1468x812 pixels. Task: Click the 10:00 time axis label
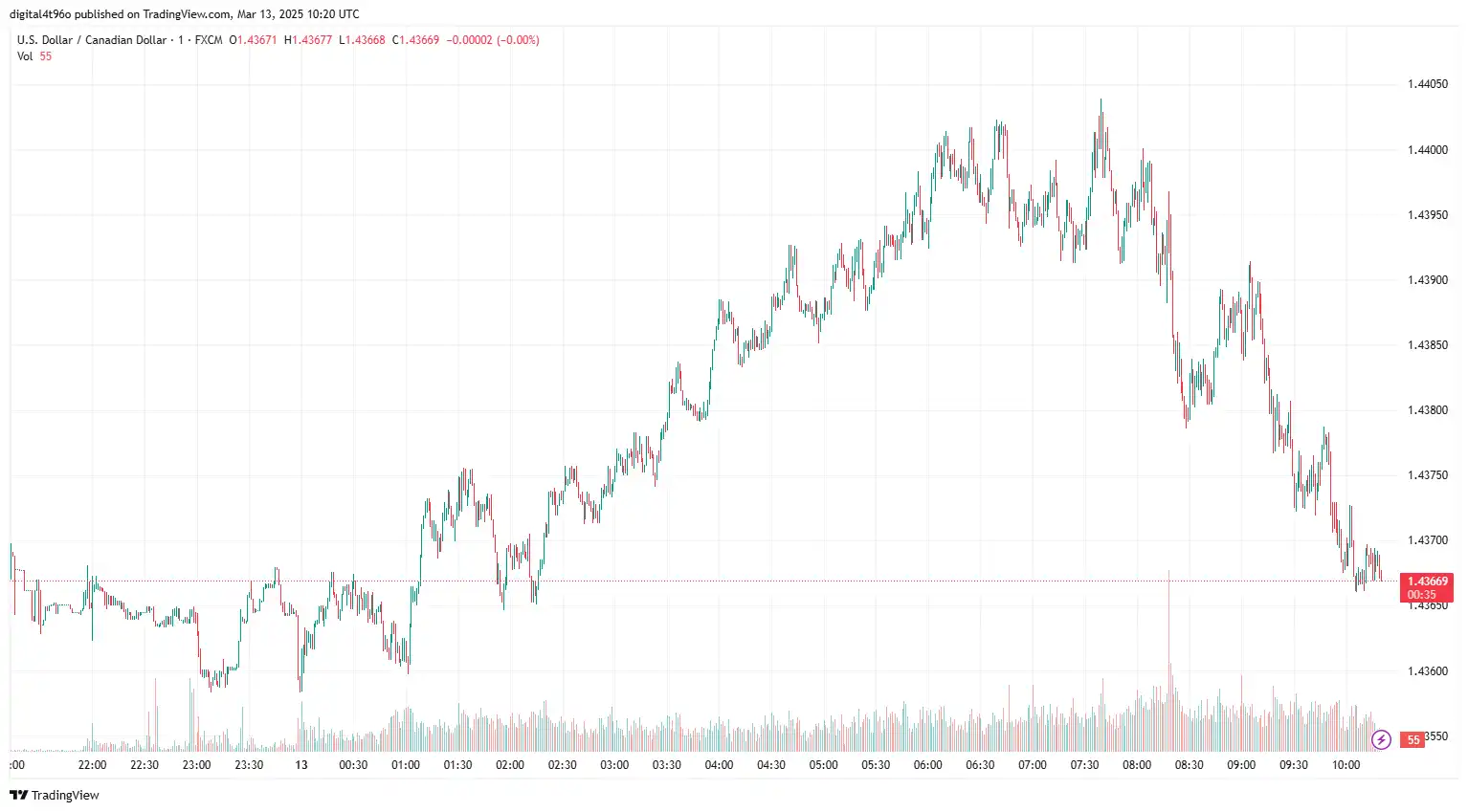tap(1346, 765)
